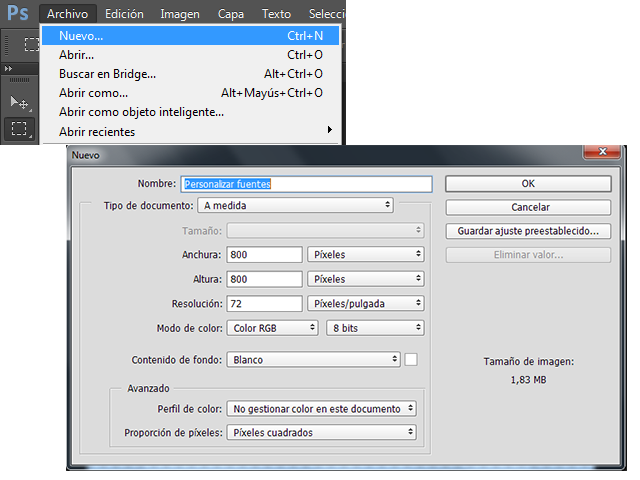Open the Altura units dropdown
This screenshot has width=640, height=480.
tap(366, 279)
